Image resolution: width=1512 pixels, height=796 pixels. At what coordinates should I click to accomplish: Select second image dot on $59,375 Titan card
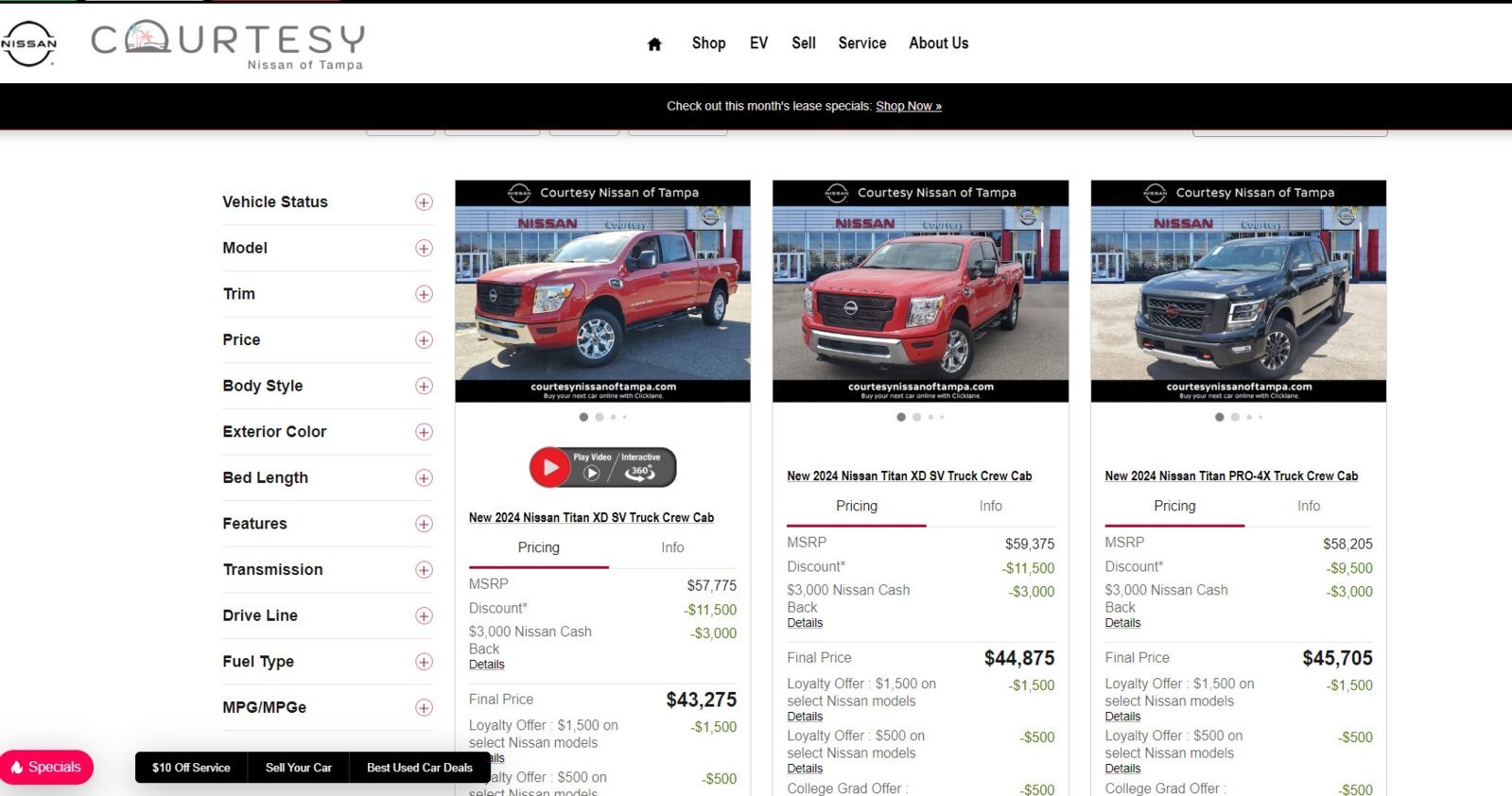click(x=917, y=417)
